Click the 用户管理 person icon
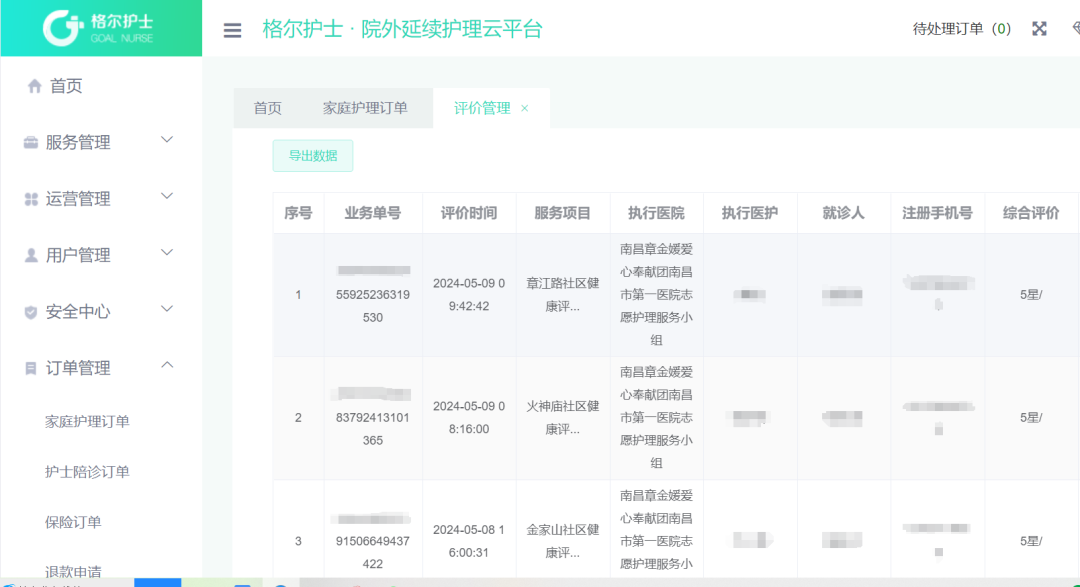Viewport: 1080px width, 587px height. (31, 256)
